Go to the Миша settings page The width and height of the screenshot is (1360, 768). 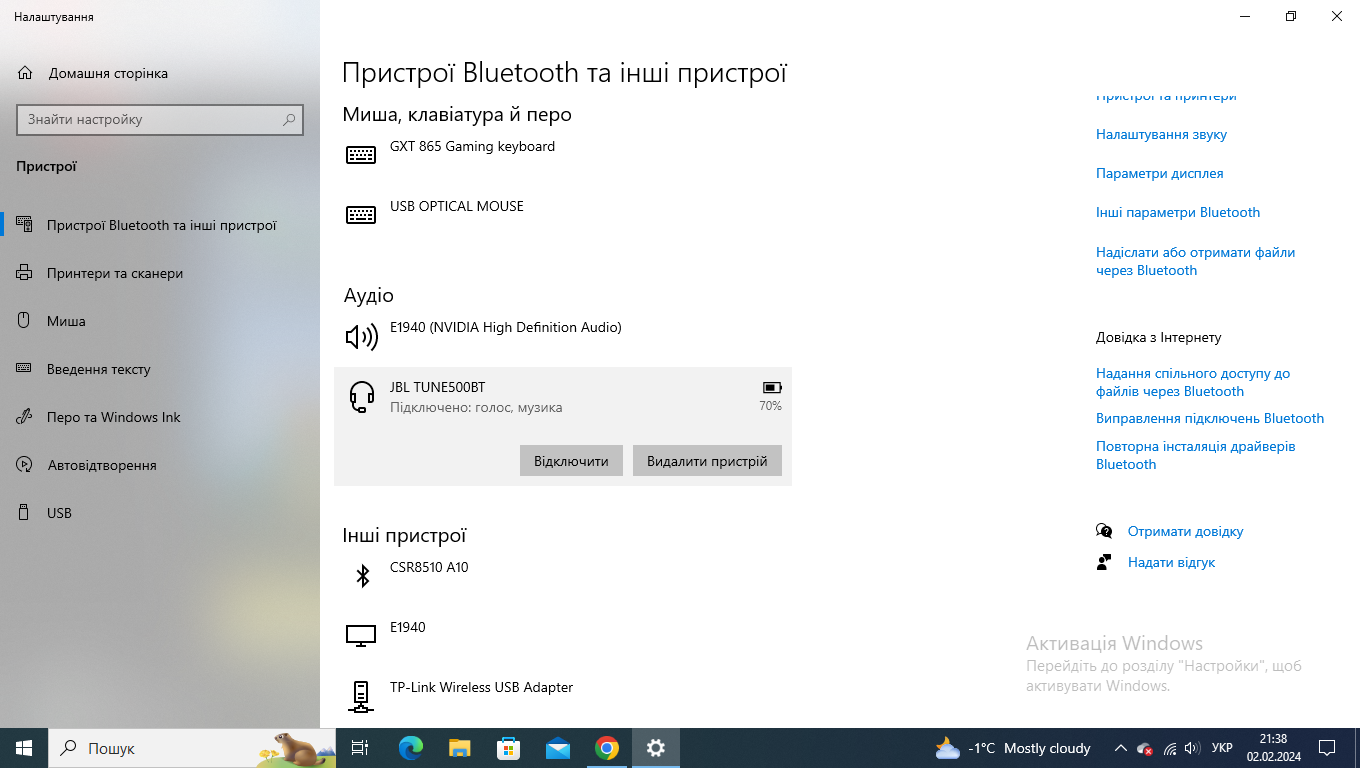[x=66, y=321]
